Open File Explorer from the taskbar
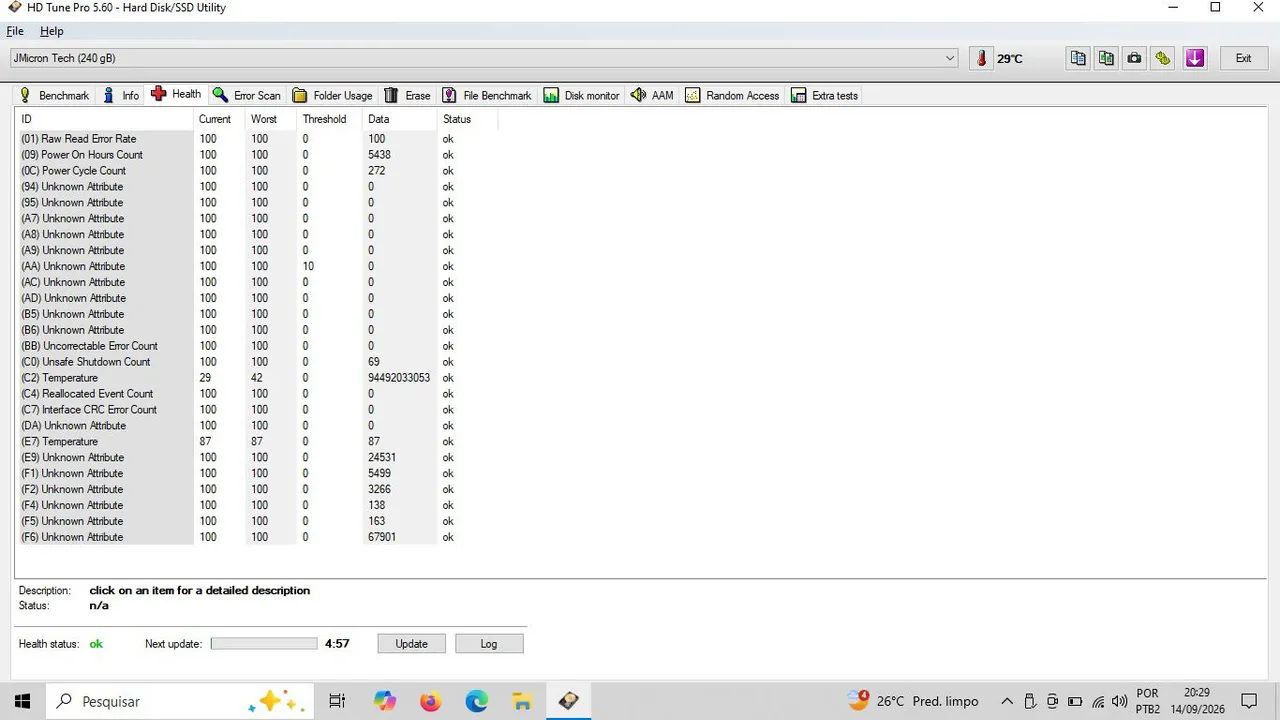The image size is (1280, 720). point(521,701)
